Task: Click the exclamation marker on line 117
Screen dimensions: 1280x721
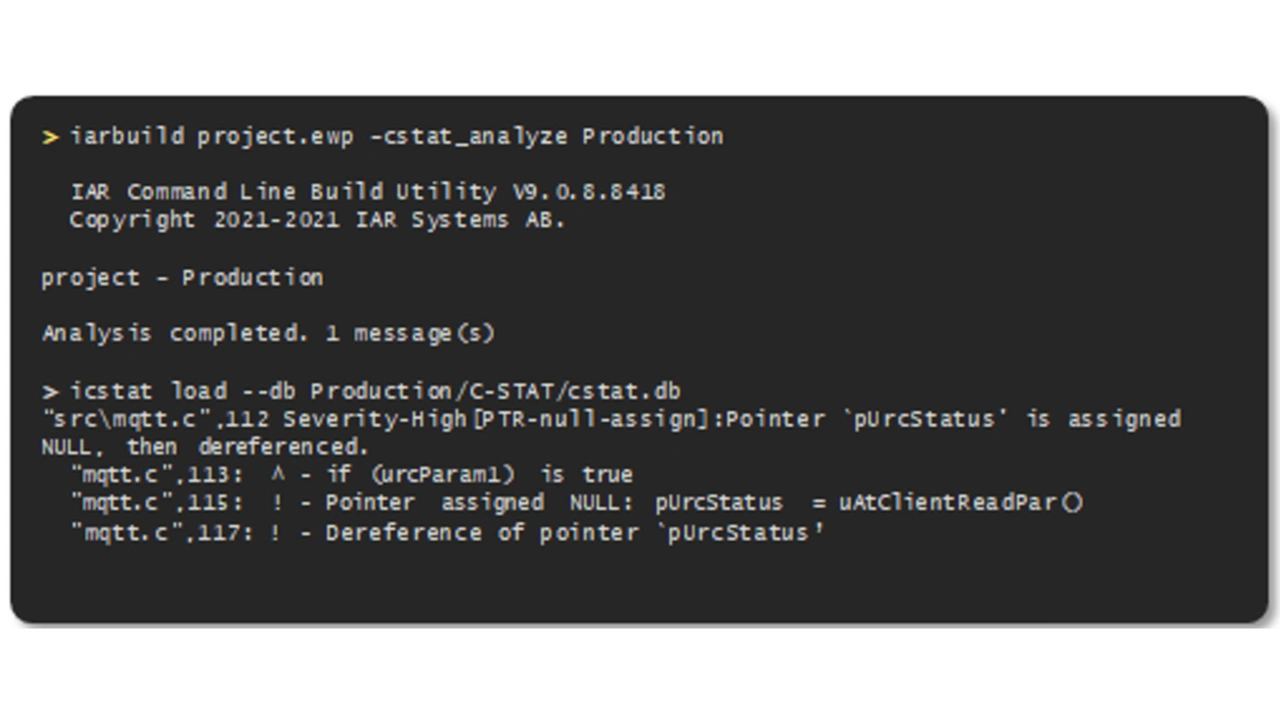Action: pyautogui.click(x=276, y=532)
